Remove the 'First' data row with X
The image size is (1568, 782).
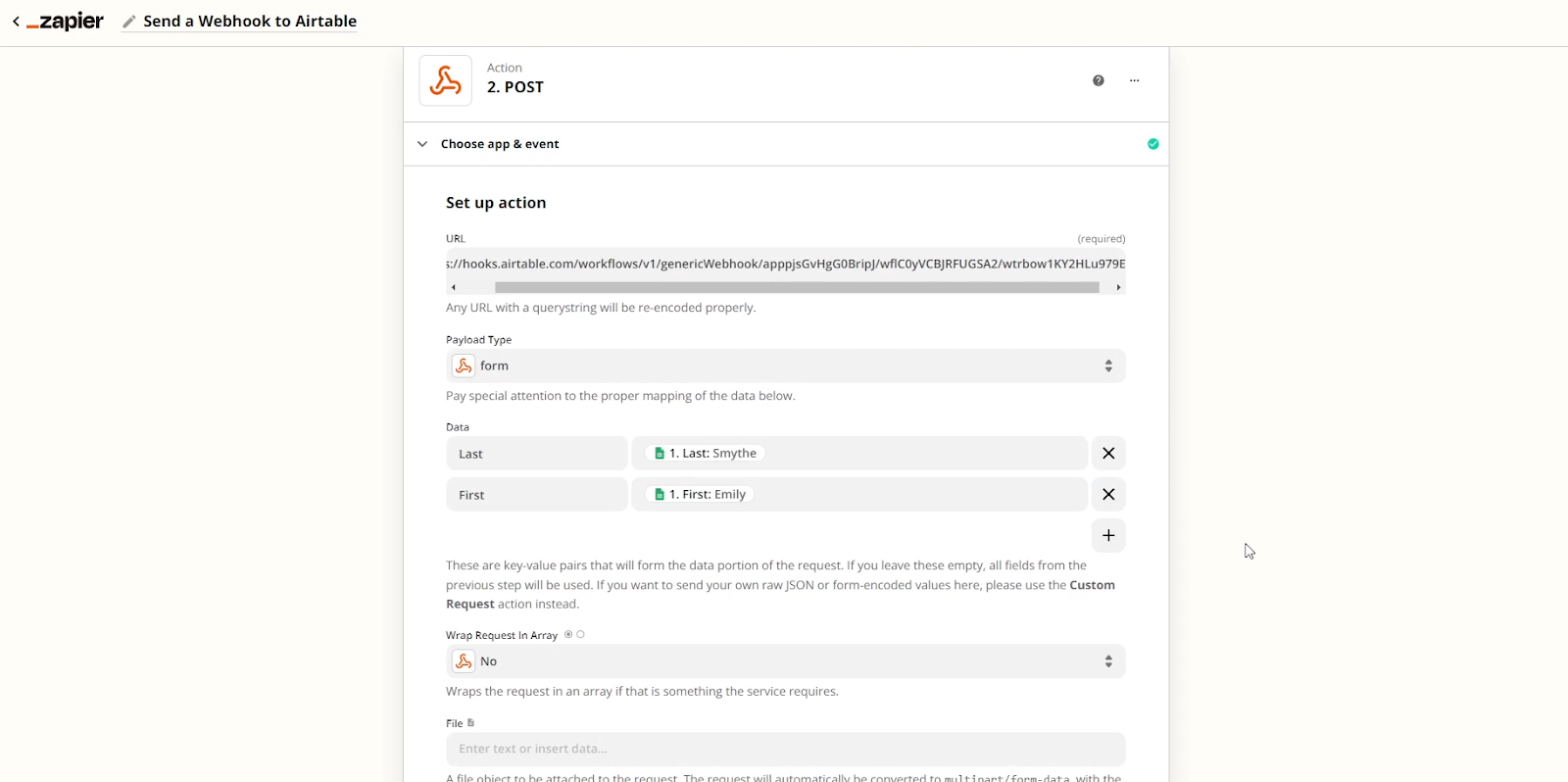point(1108,495)
